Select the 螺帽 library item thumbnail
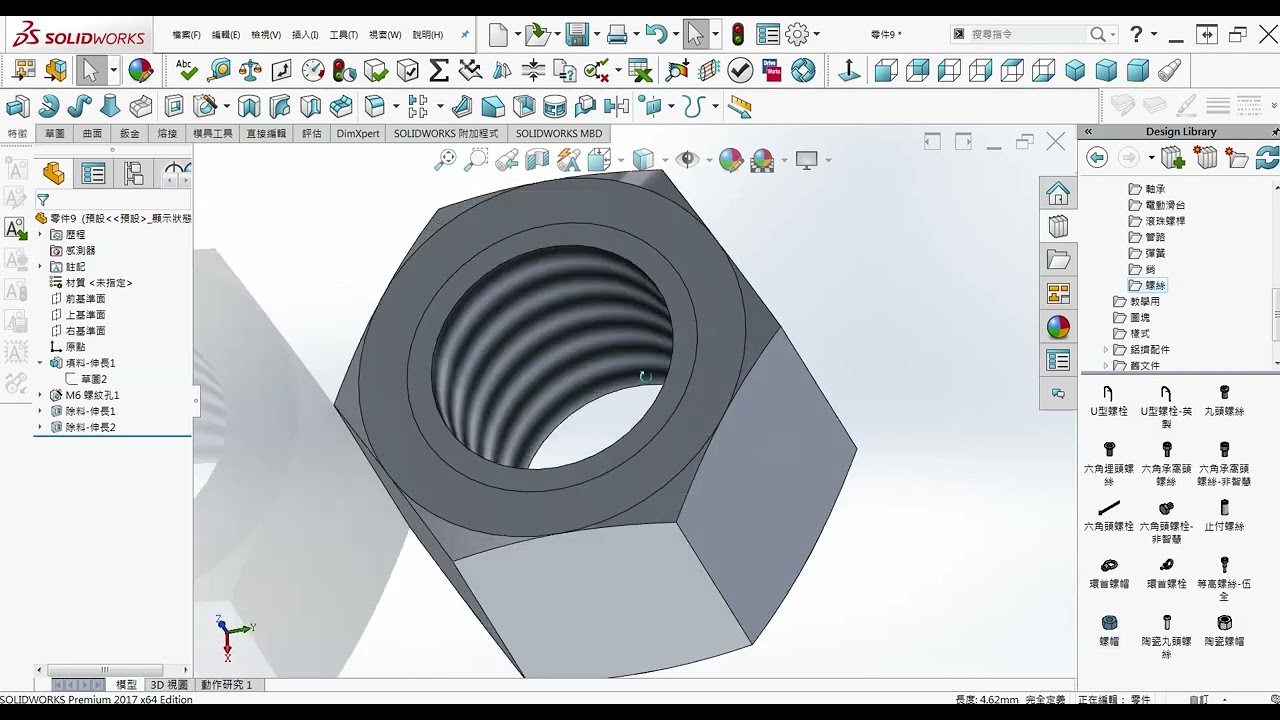This screenshot has height=720, width=1280. [x=1109, y=630]
